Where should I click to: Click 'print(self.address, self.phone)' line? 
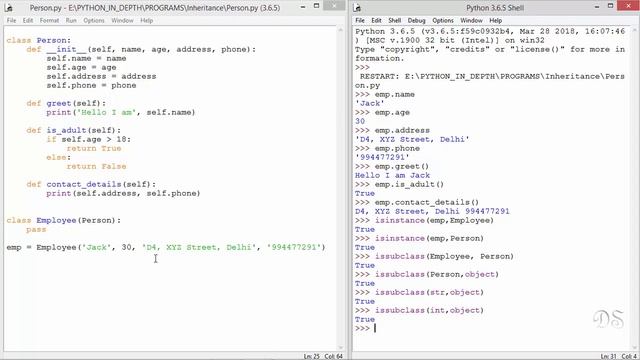[x=123, y=193]
